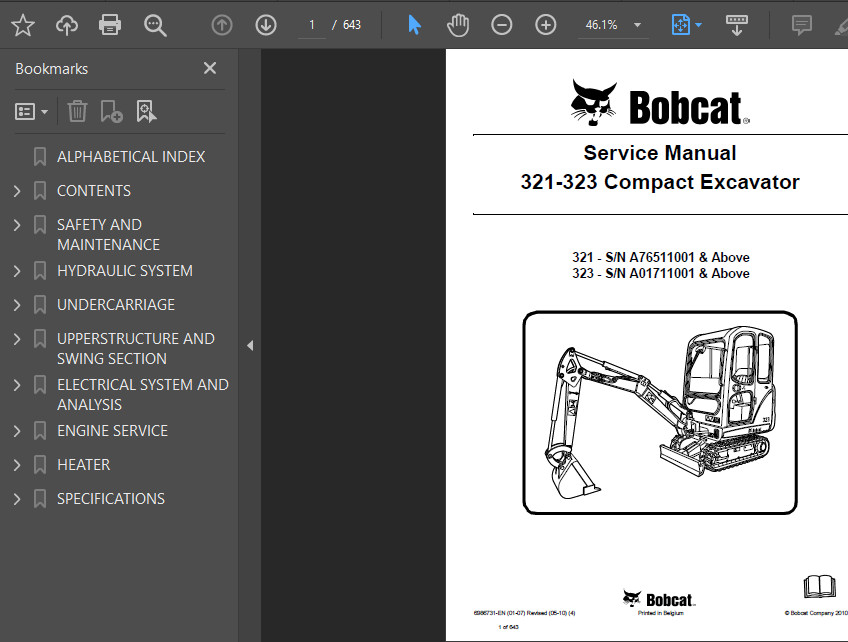Click the 'Bookmarks' panel title
848x642 pixels.
51,69
